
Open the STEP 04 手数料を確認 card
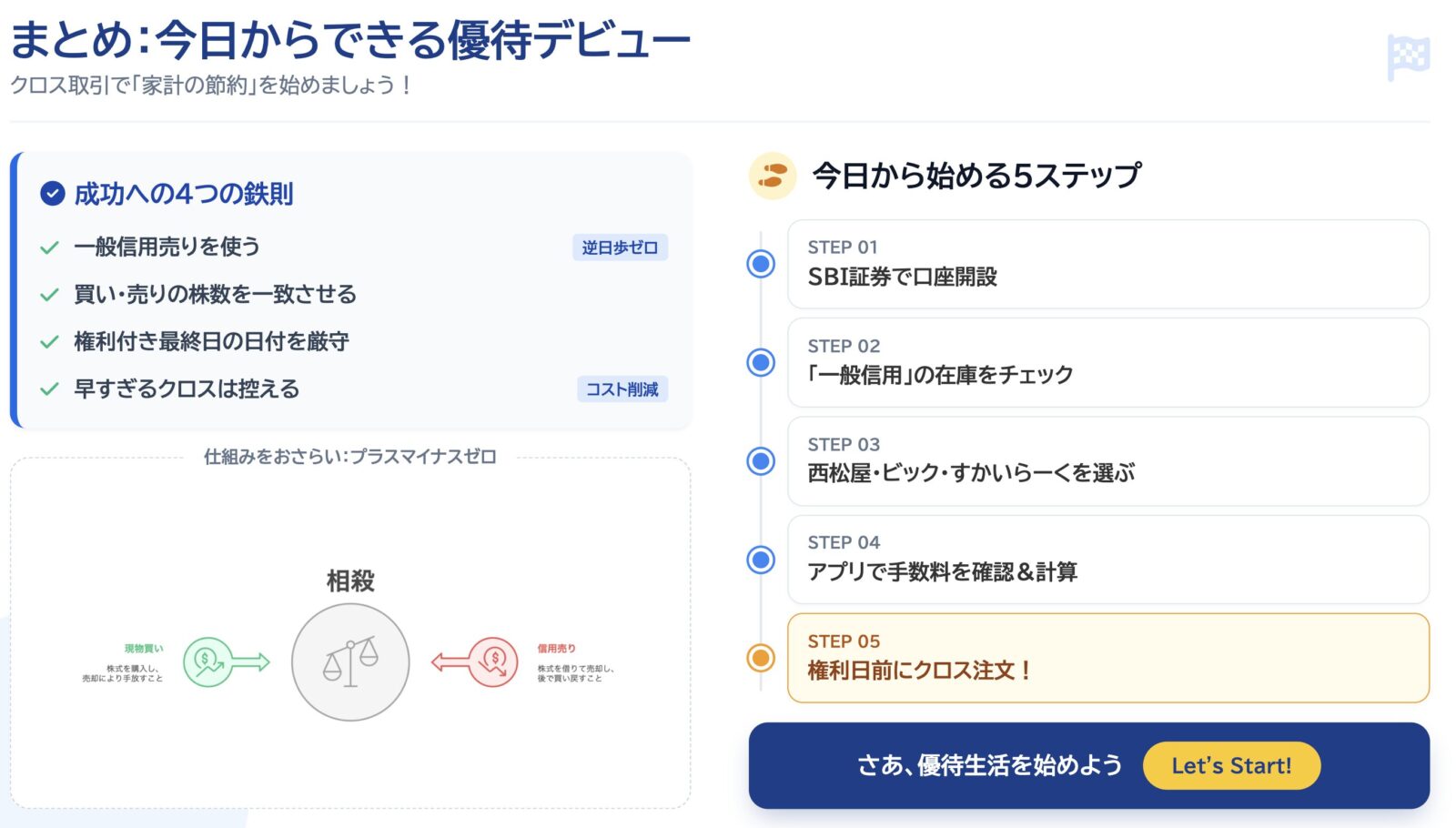coord(1107,560)
